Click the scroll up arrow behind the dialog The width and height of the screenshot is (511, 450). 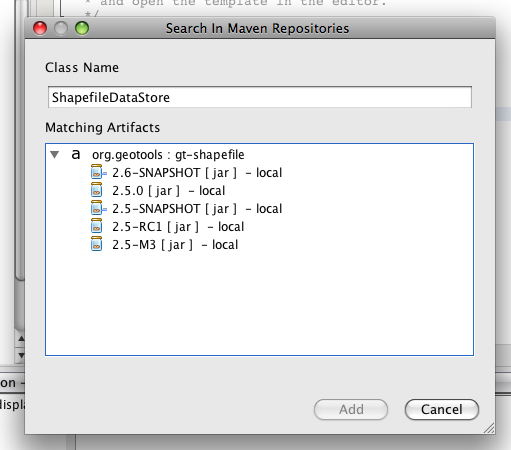(21, 339)
